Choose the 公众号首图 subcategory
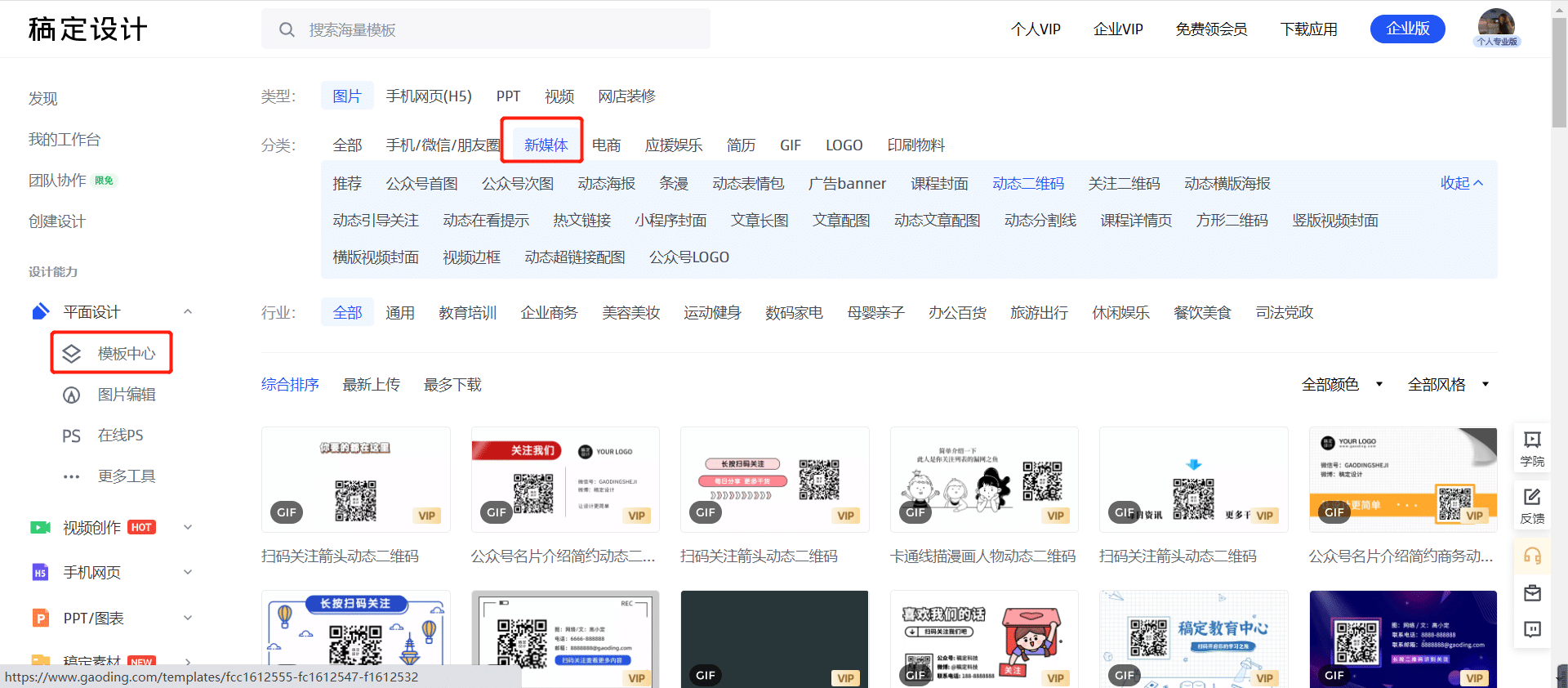 (421, 183)
